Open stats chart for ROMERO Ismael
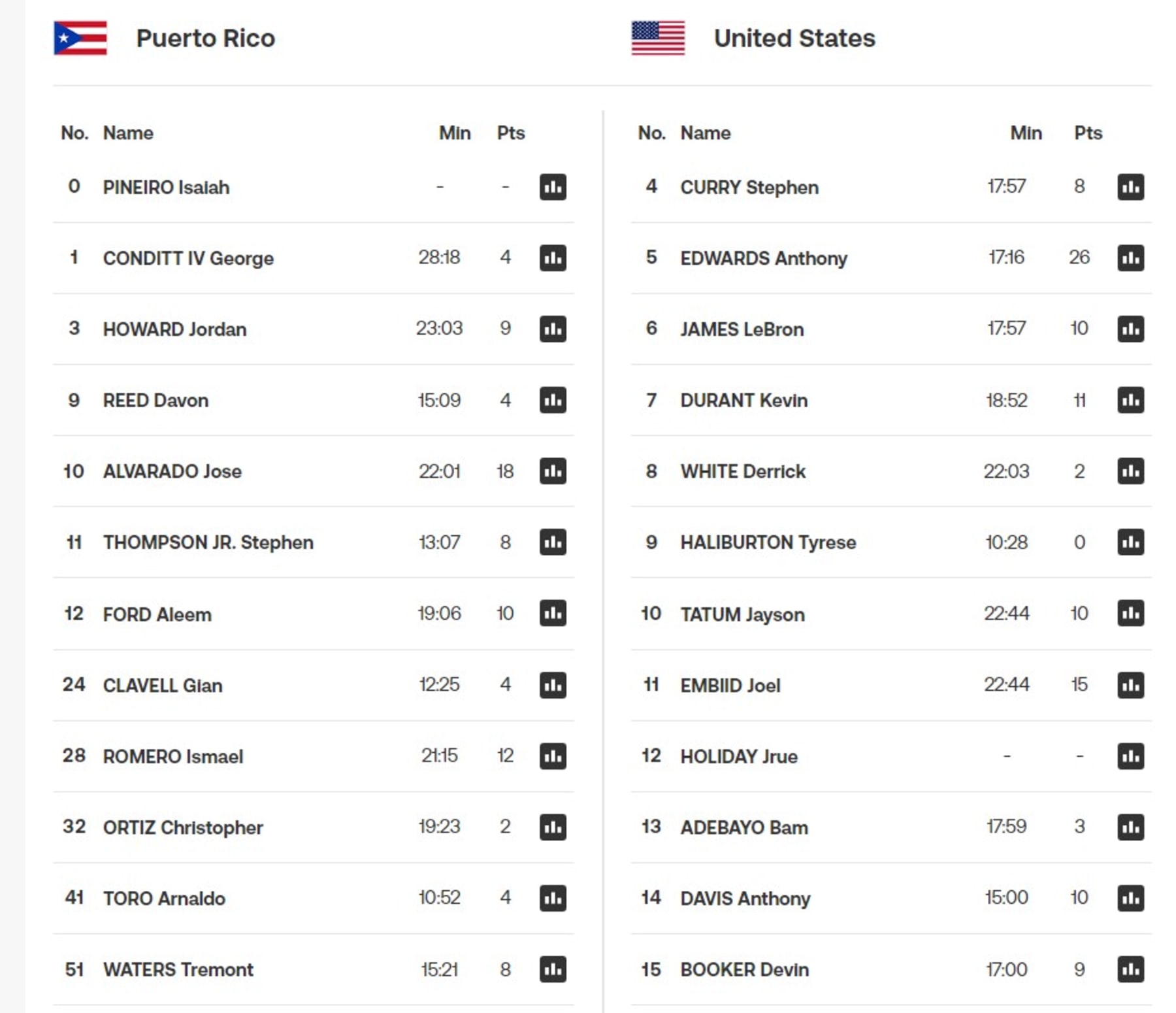 tap(552, 756)
